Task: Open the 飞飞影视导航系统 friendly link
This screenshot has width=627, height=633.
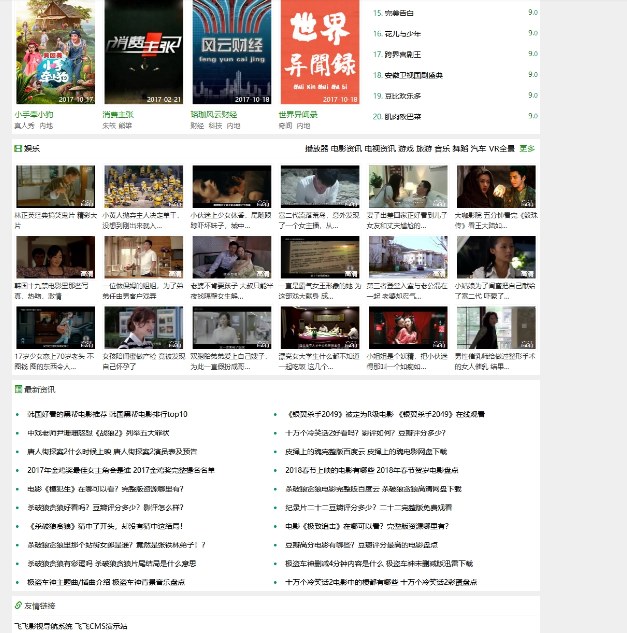Action: 44,626
